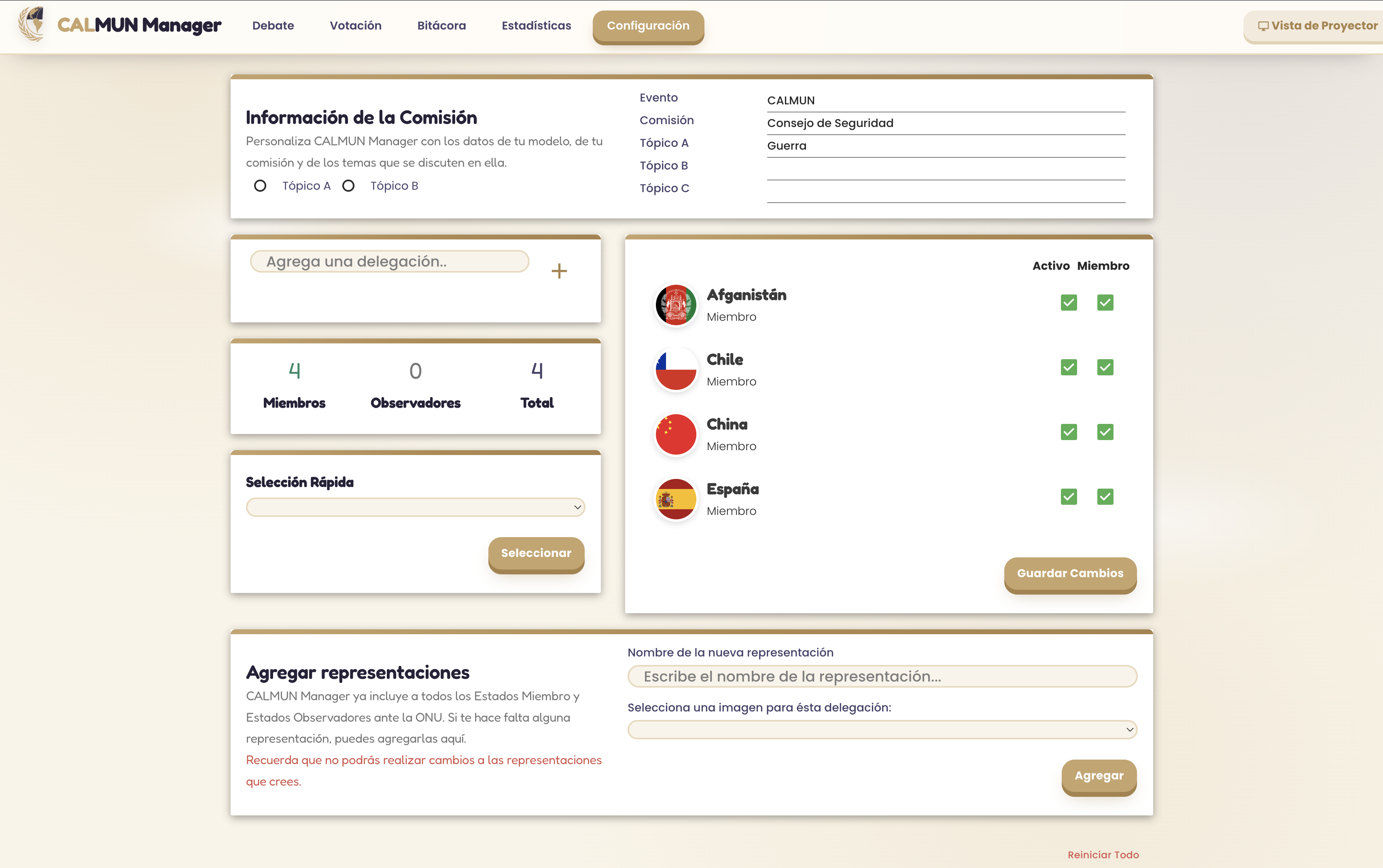1383x868 pixels.
Task: Open the Debate tab
Action: [273, 26]
